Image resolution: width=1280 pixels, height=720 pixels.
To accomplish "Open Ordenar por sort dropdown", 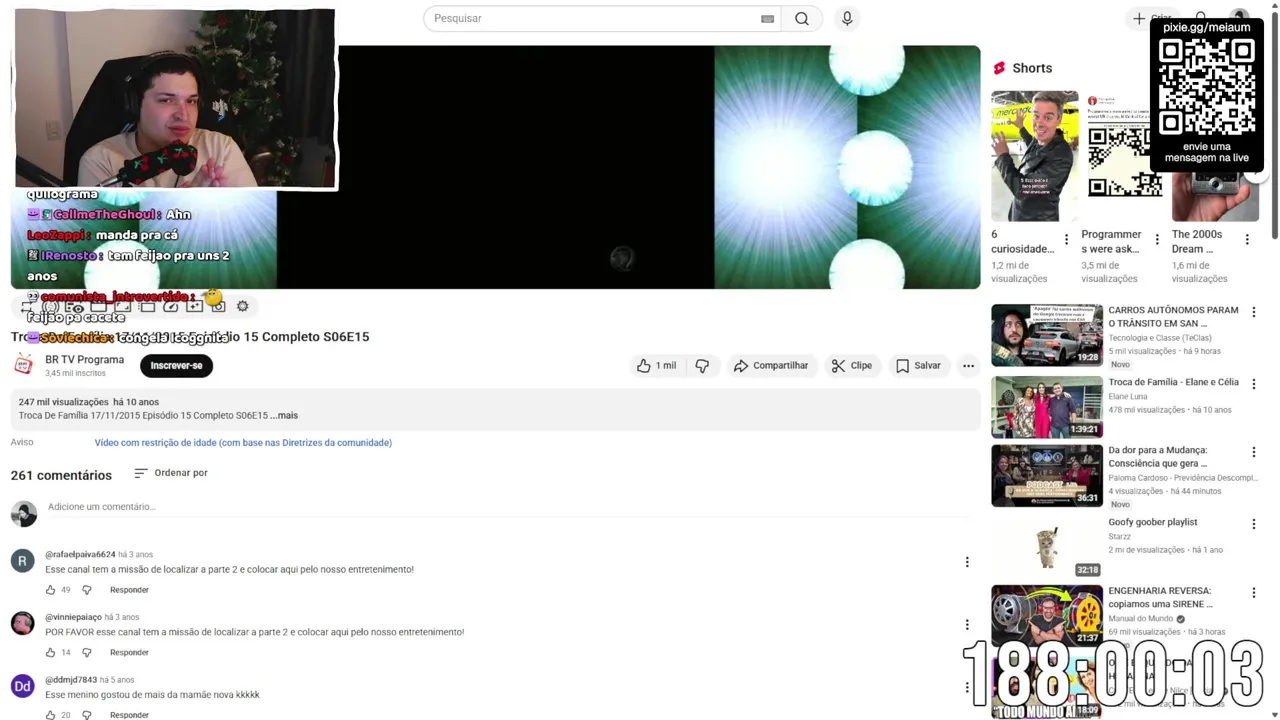I will point(171,473).
